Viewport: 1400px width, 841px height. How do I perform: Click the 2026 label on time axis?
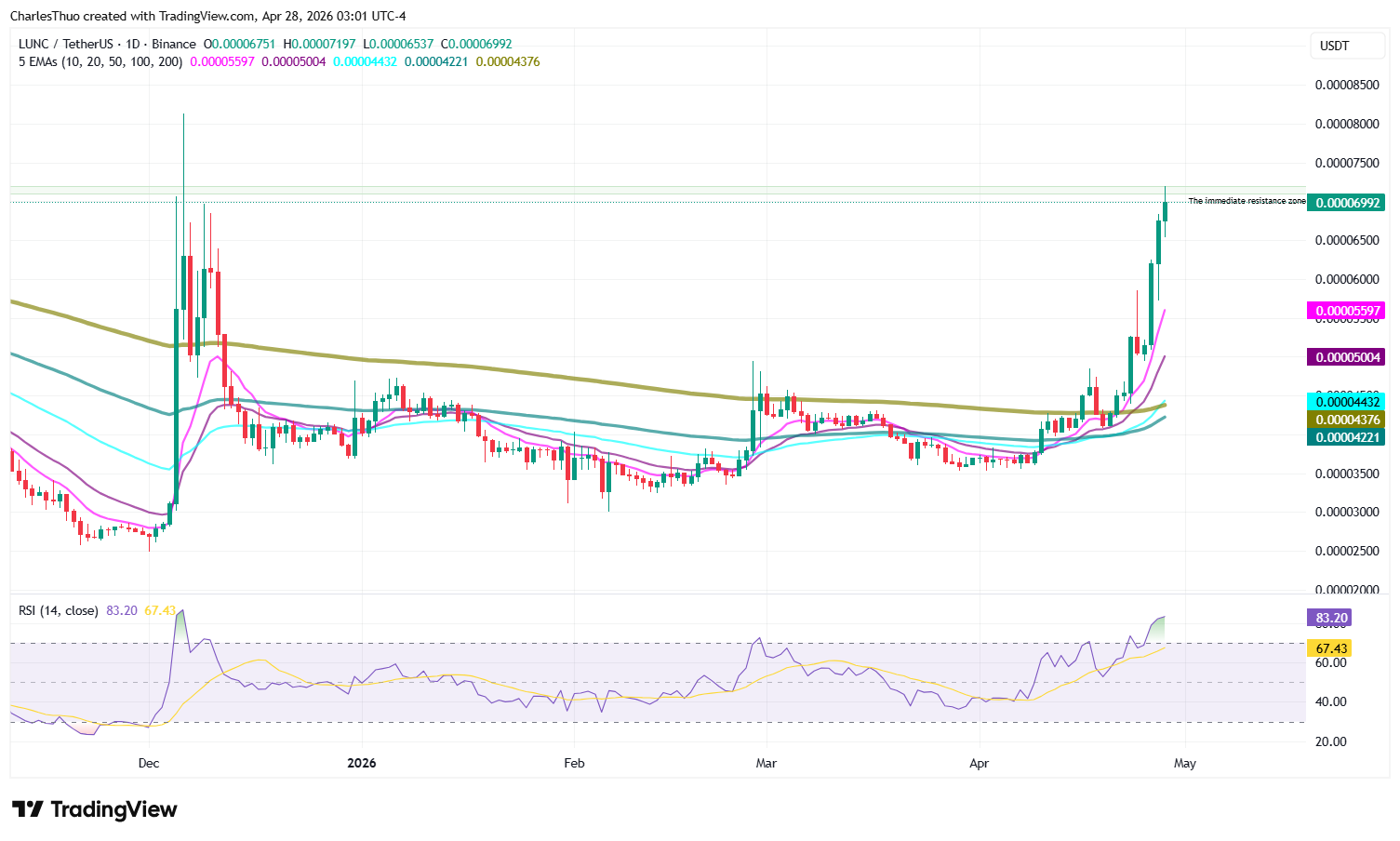[361, 764]
